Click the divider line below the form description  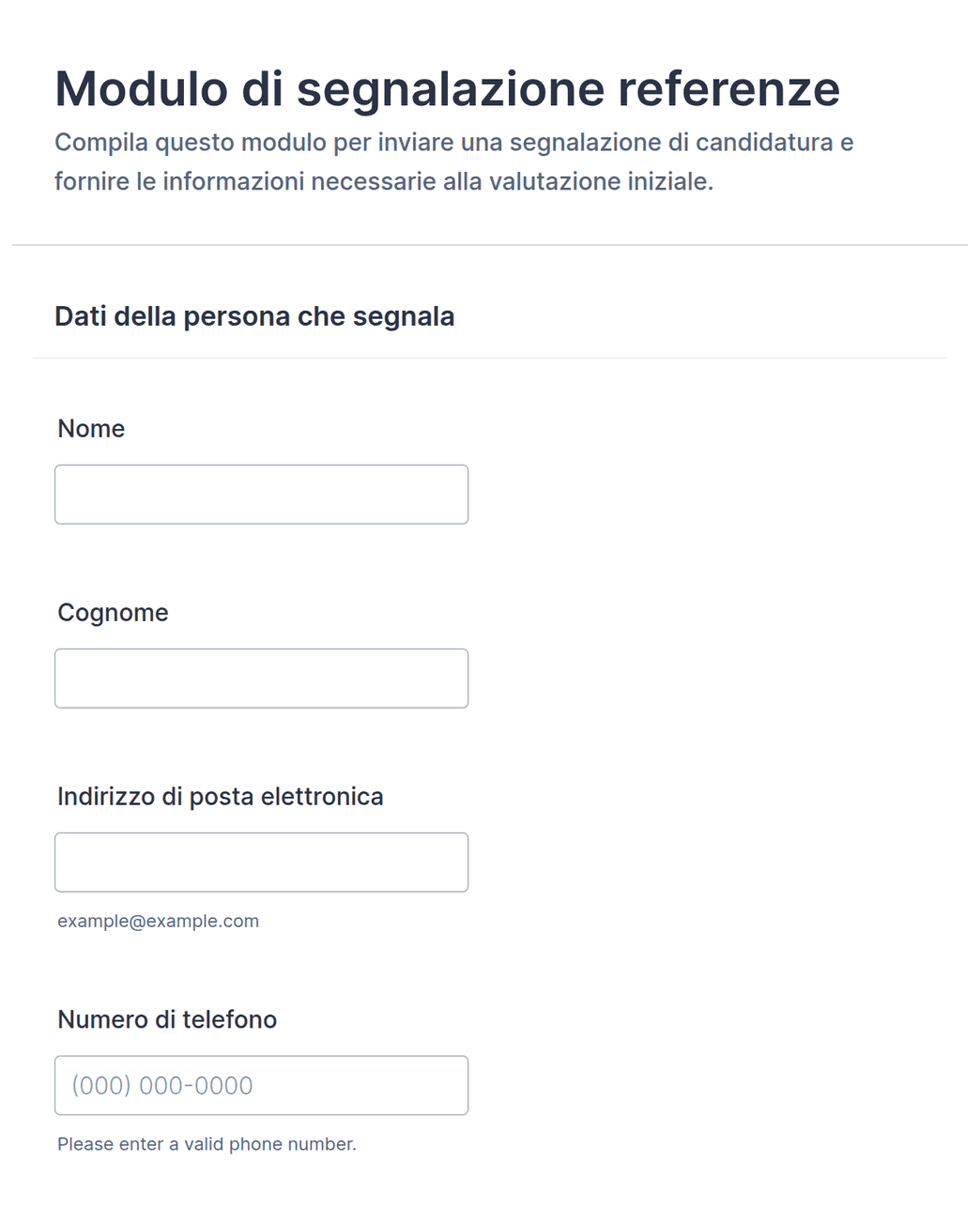pos(490,245)
